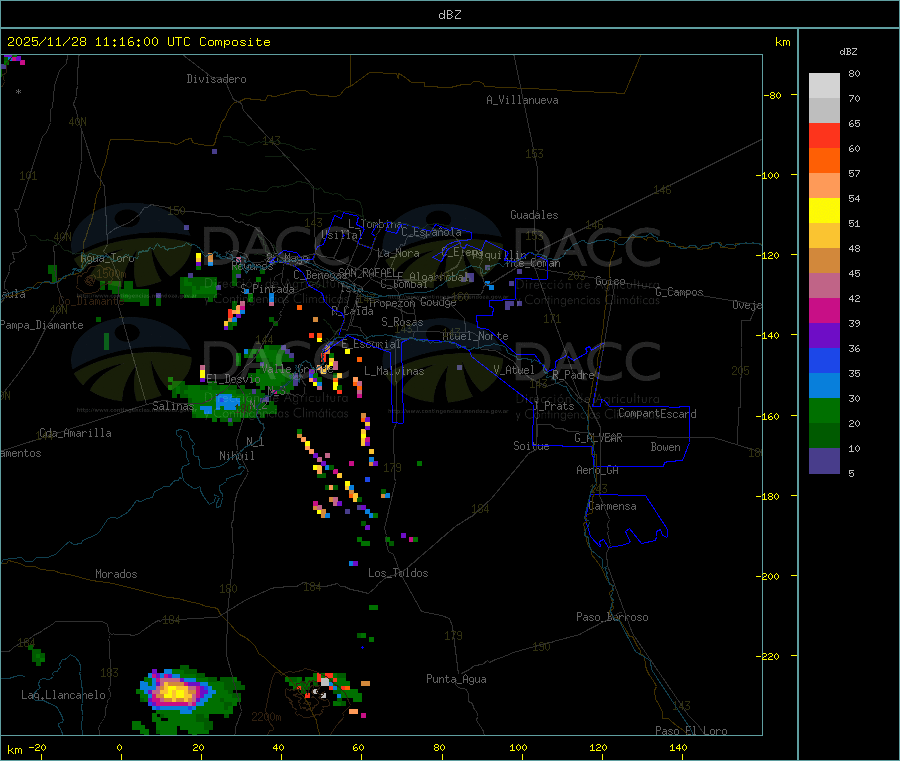900x761 pixels.
Task: Click the El_Desvio map label
Action: click(233, 379)
